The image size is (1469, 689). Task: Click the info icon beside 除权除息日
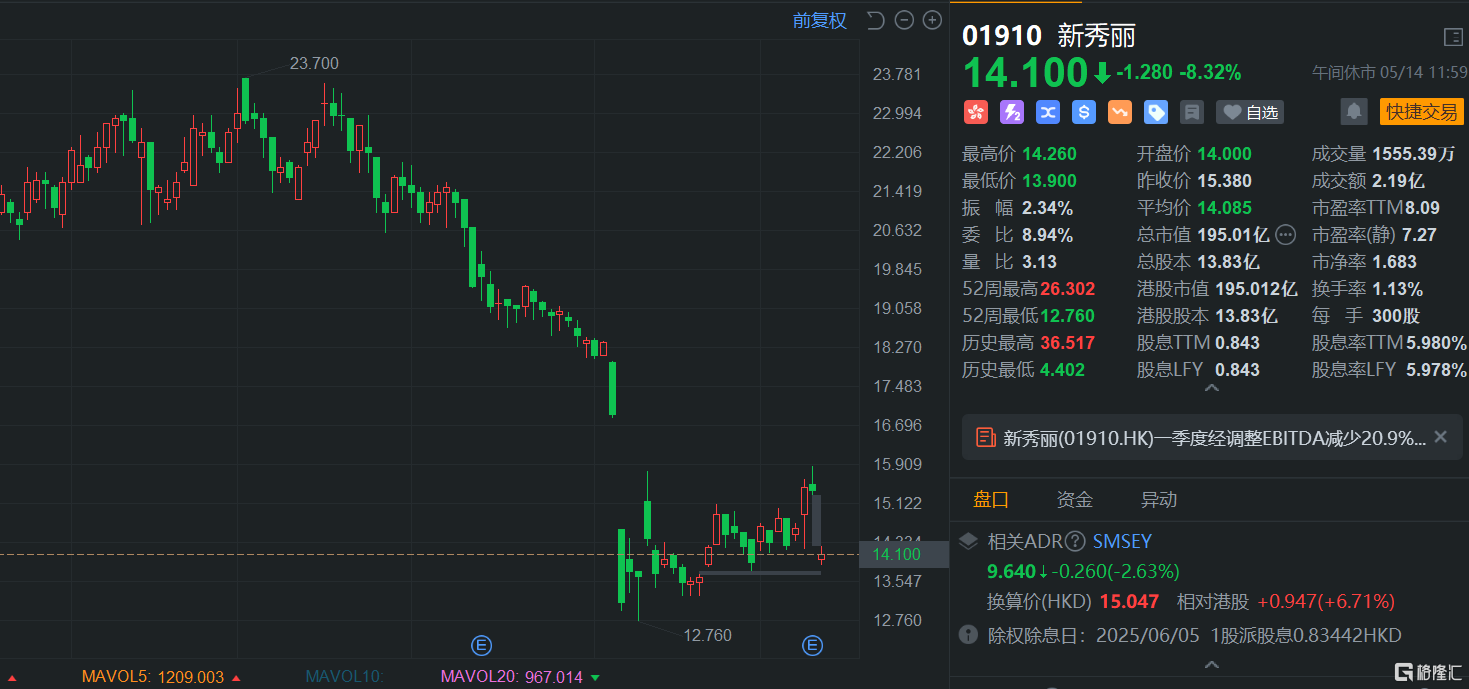click(x=968, y=635)
